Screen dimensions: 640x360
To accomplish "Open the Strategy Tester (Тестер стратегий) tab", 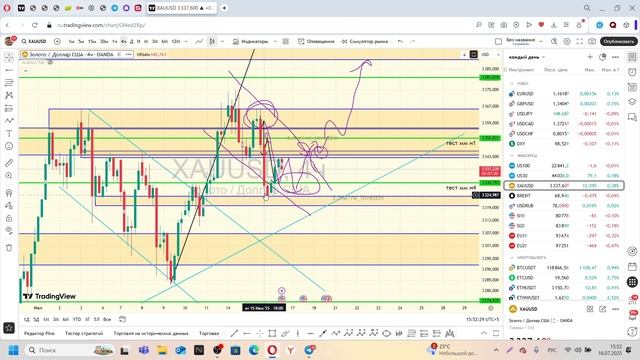I will (x=84, y=333).
